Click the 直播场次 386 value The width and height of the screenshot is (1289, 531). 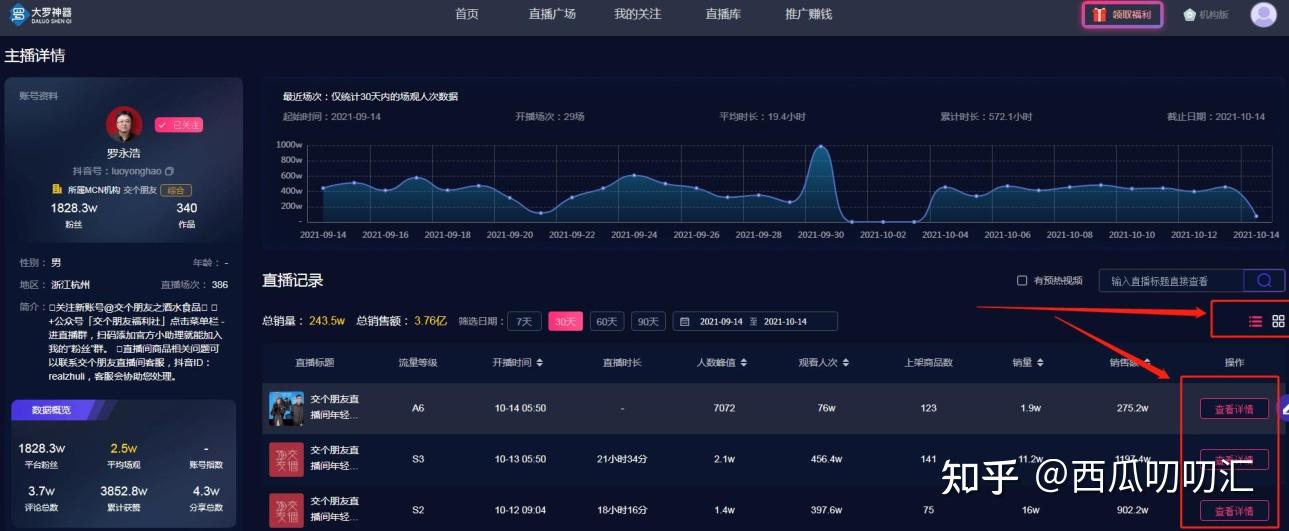[219, 284]
